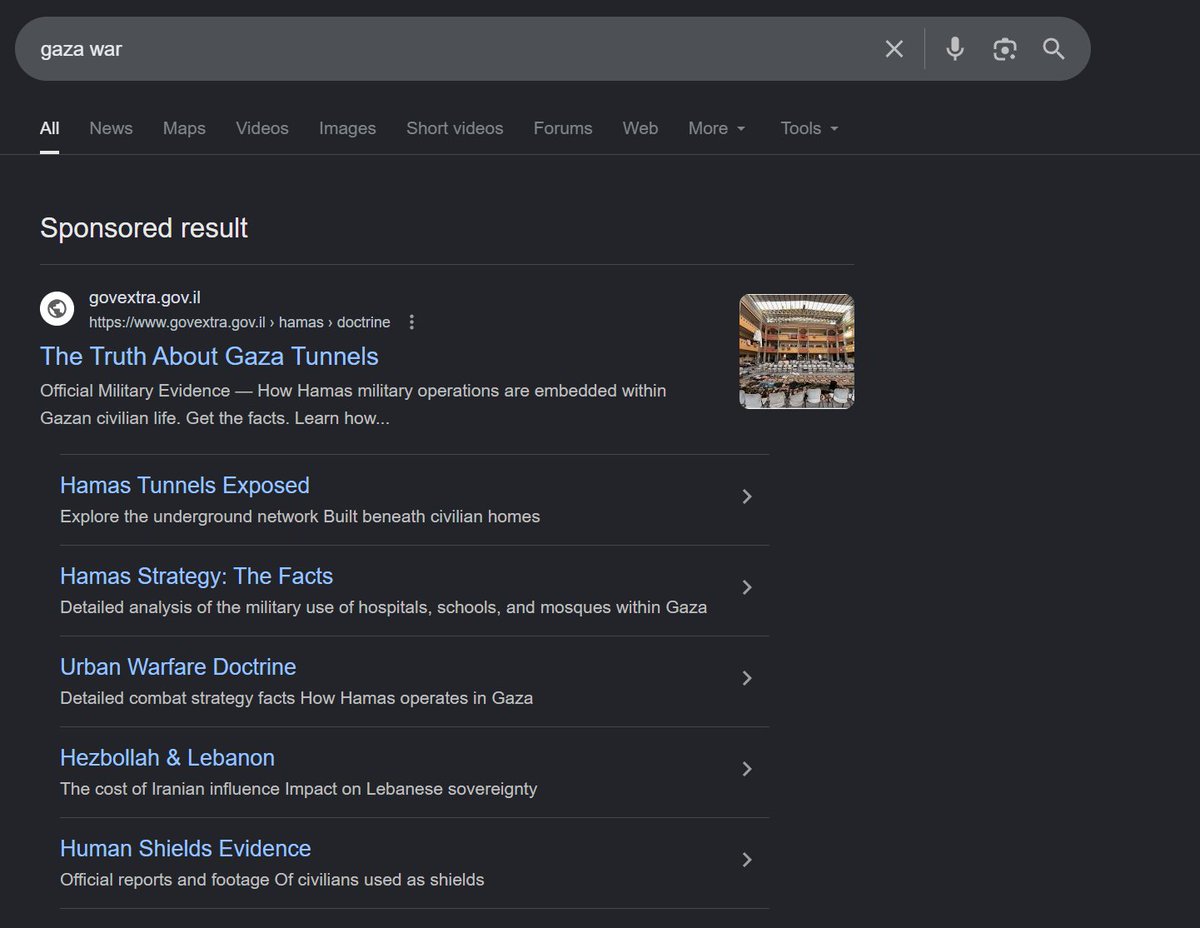Screen dimensions: 1200x928
Task: Open the 'Hezbollah & Lebanon' sitelink
Action: click(167, 758)
